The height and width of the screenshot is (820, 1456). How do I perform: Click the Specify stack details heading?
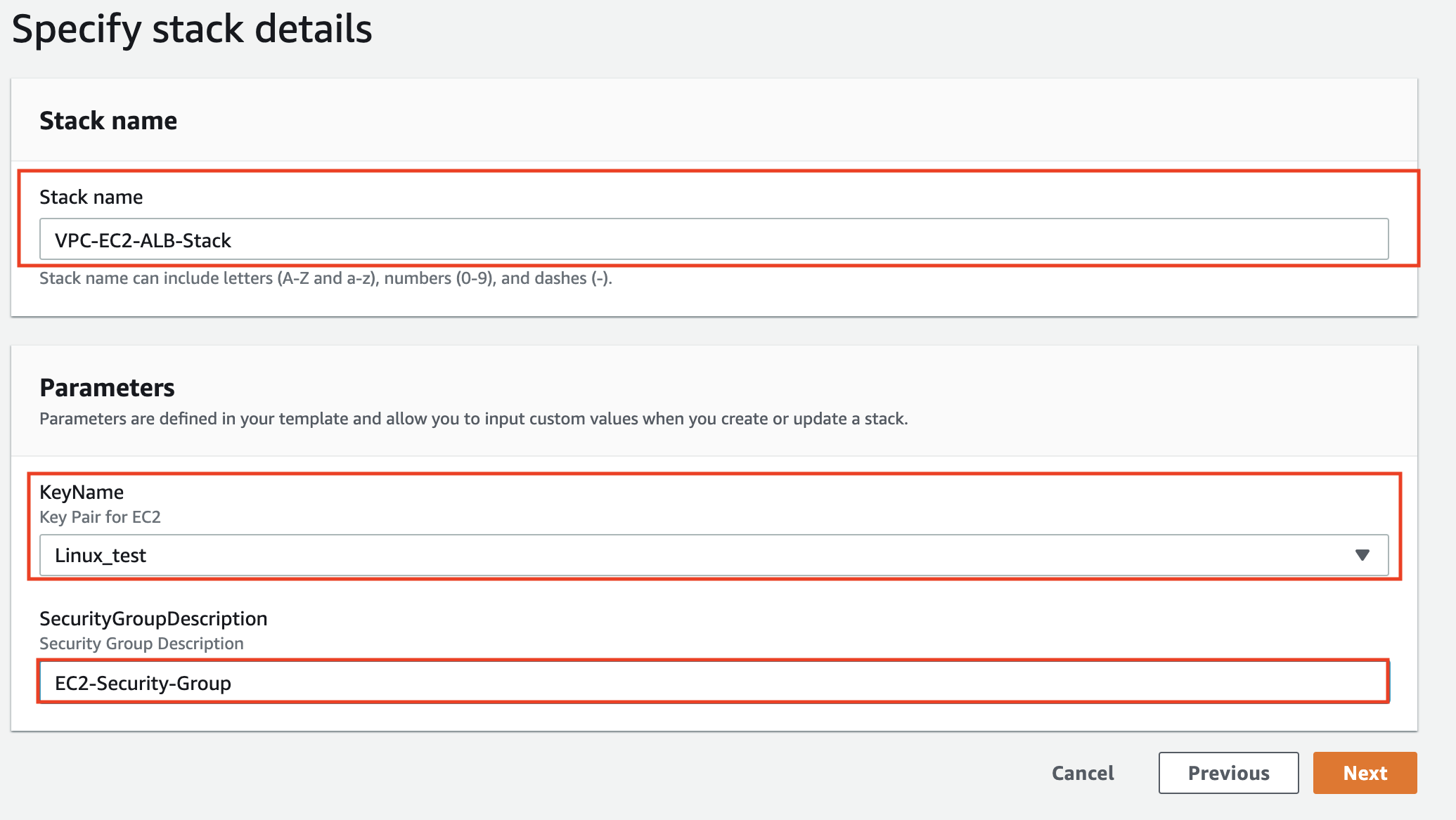[x=194, y=28]
